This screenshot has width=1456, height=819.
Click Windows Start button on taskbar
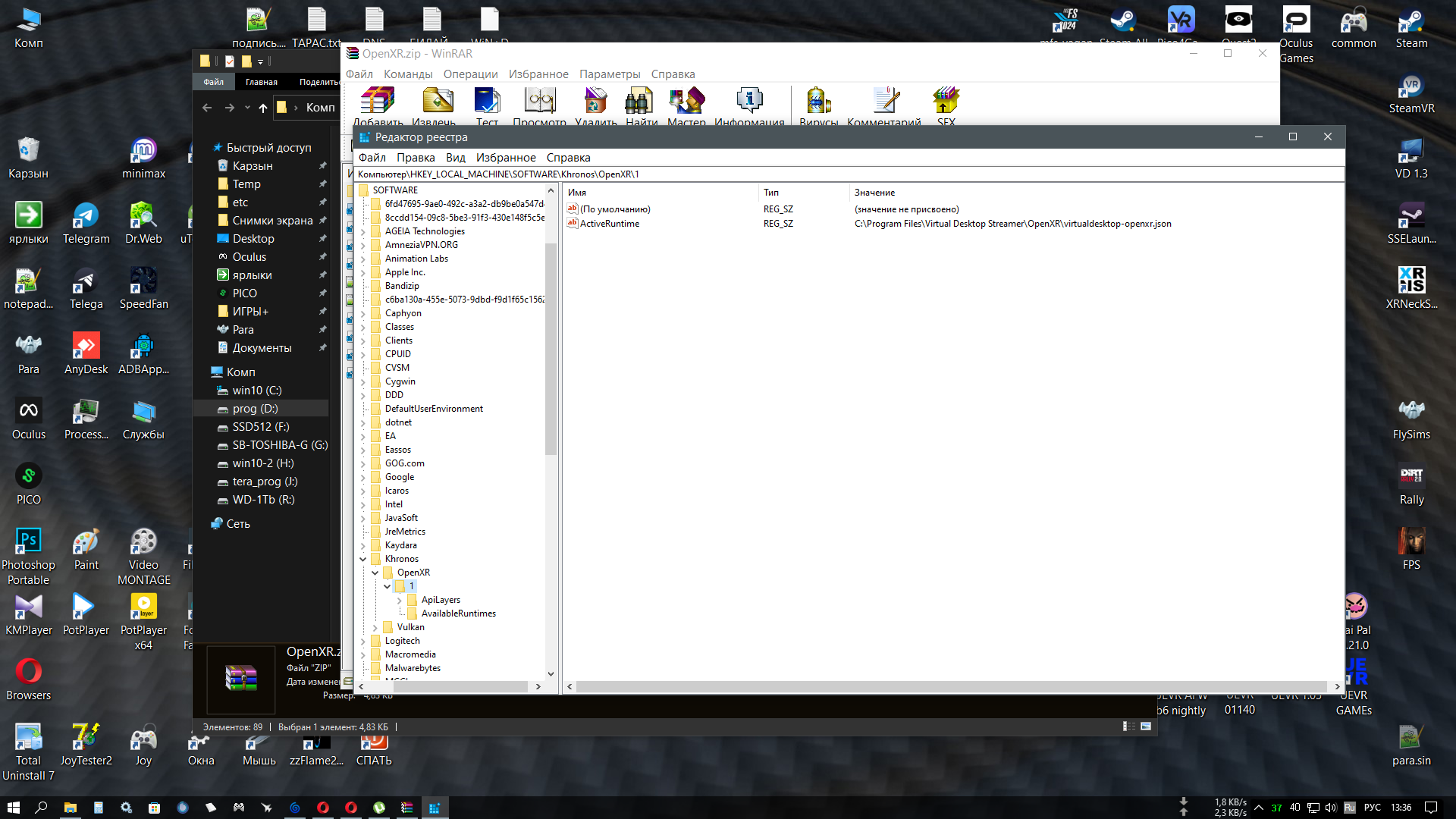[x=13, y=808]
